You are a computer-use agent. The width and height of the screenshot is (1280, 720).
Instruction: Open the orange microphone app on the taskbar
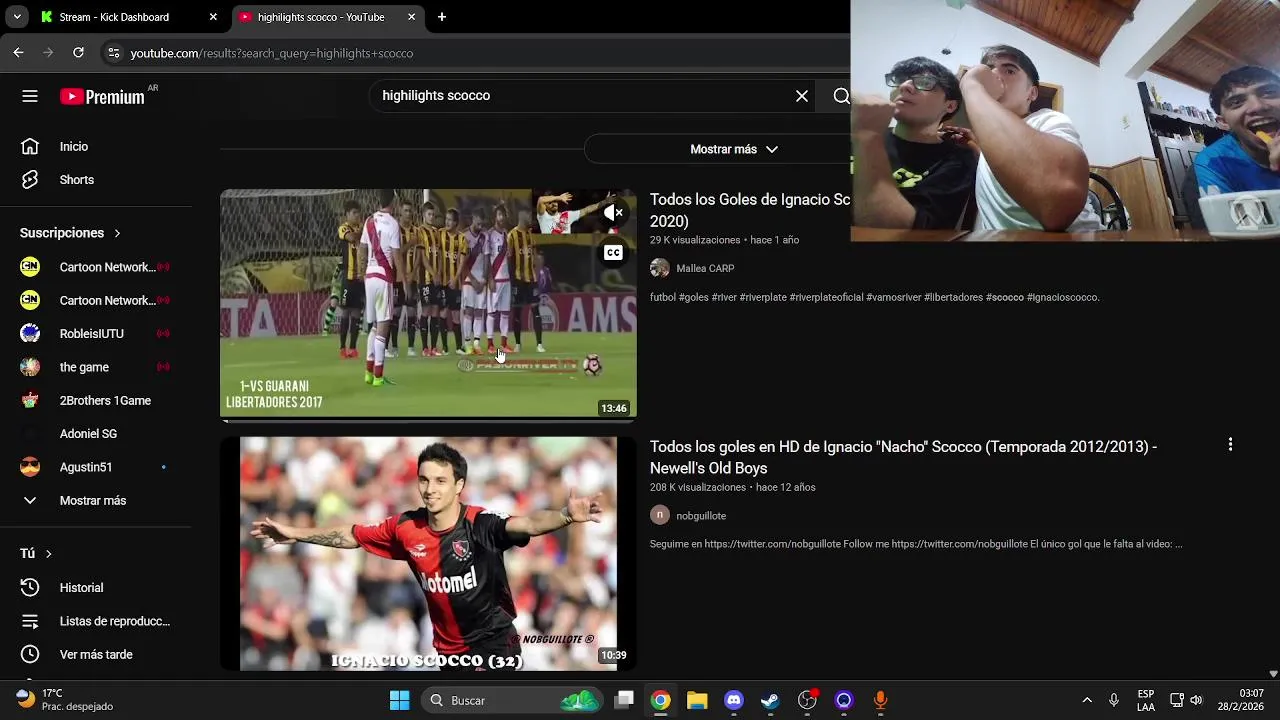880,700
